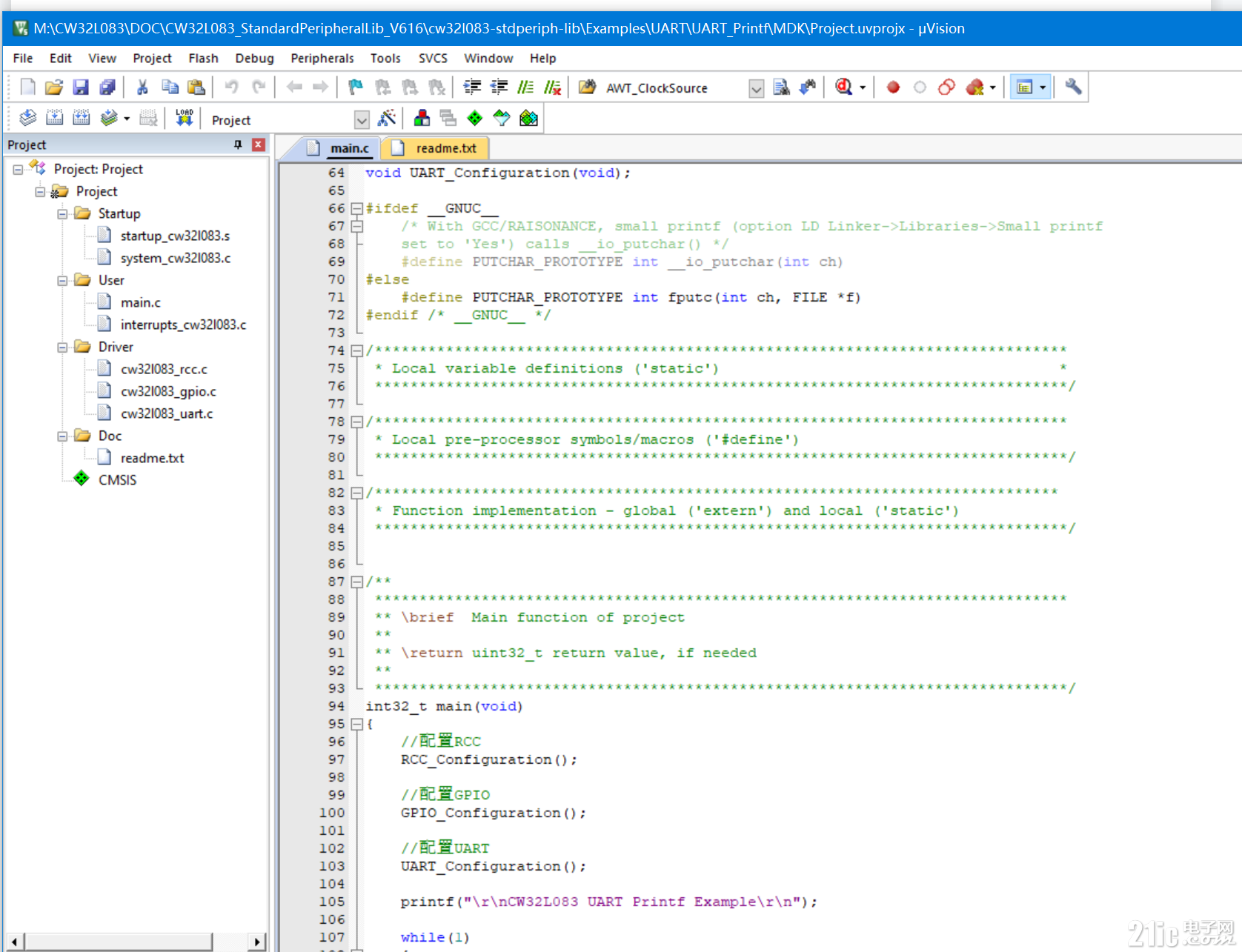Start/Stop Debug Session icon
This screenshot has height=952, width=1242.
tap(843, 87)
